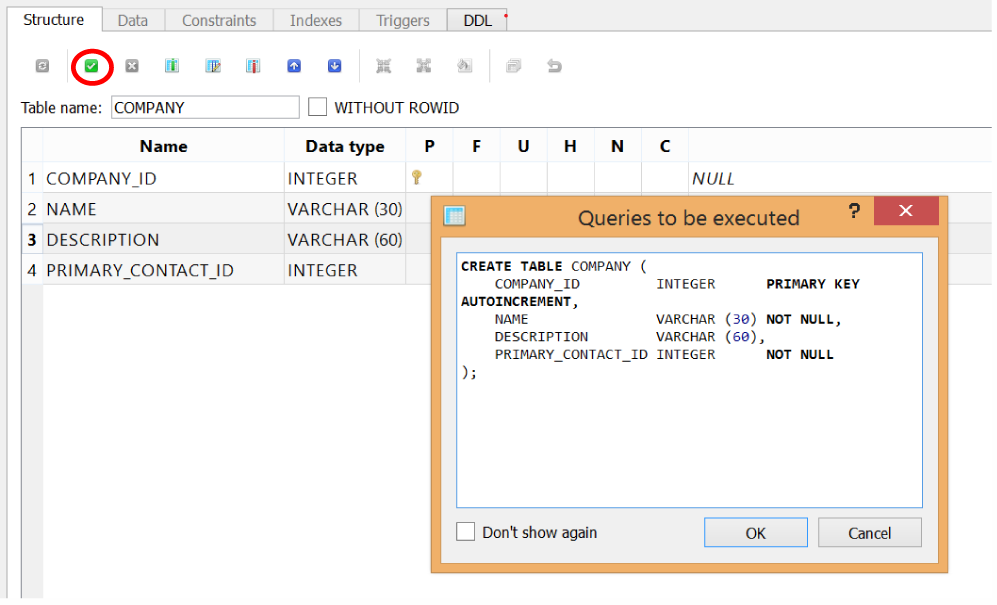Move column down with blue arrow
This screenshot has height=605, width=997.
coord(334,66)
